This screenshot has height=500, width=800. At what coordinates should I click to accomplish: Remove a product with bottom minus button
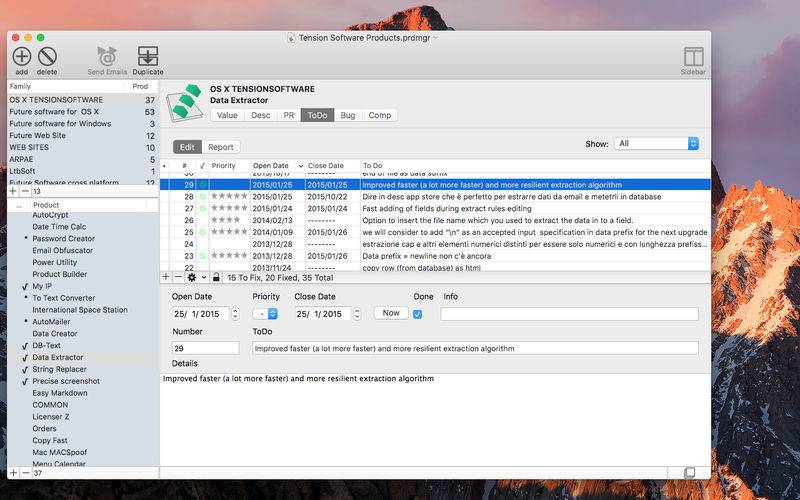coord(26,473)
